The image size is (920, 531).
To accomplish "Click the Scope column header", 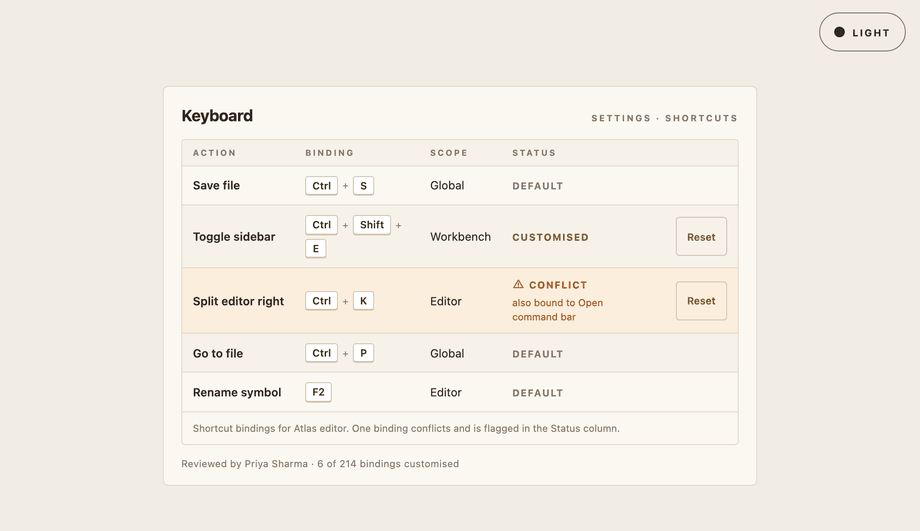I will tap(449, 153).
